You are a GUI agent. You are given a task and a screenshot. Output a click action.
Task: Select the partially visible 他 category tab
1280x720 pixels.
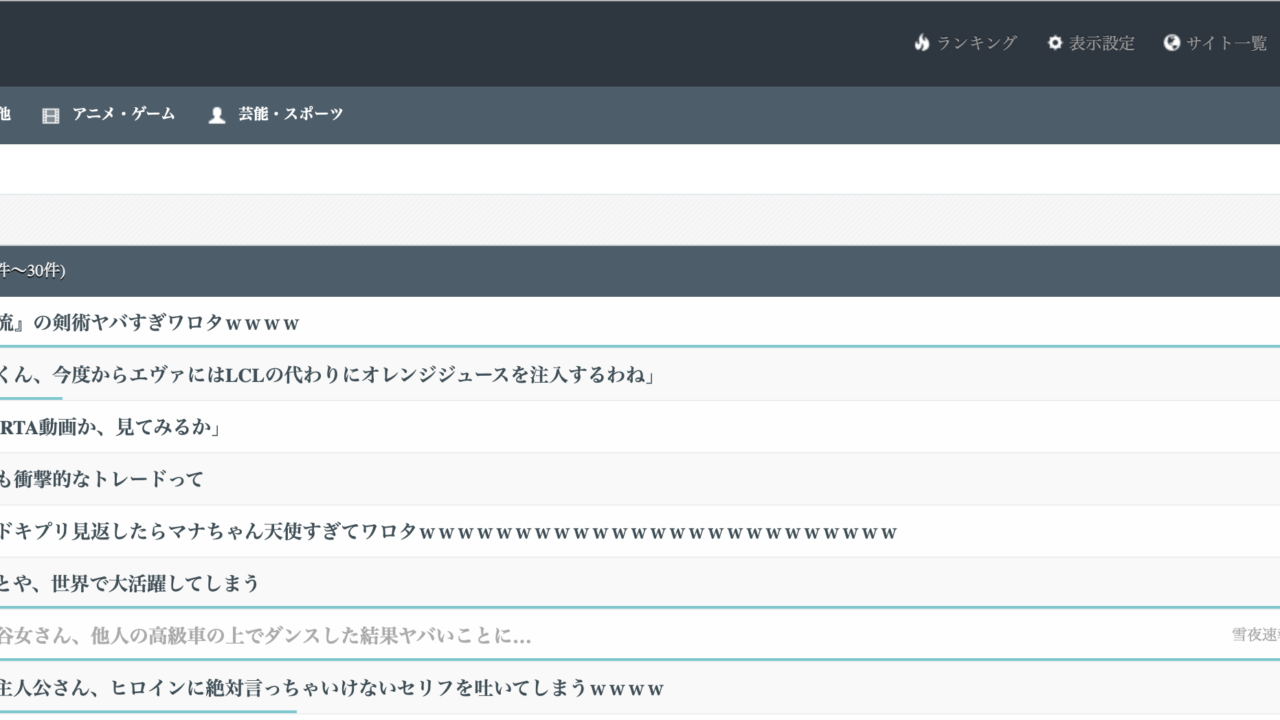pos(4,114)
